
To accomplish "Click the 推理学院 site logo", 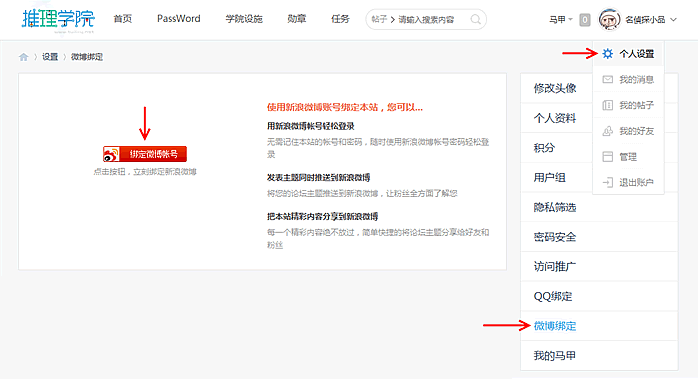I will 58,20.
